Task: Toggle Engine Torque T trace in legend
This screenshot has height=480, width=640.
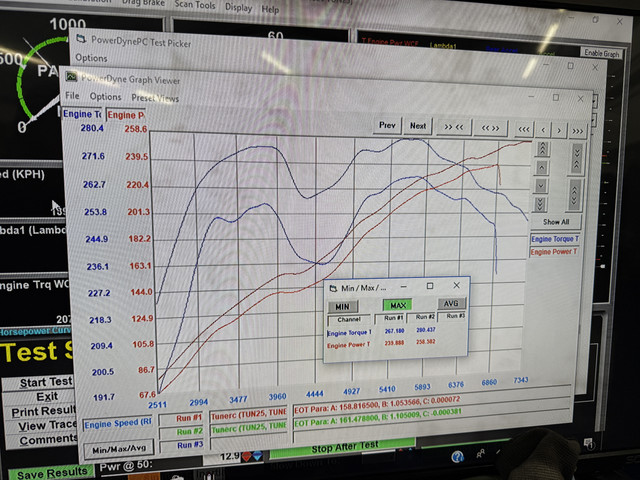Action: [555, 239]
